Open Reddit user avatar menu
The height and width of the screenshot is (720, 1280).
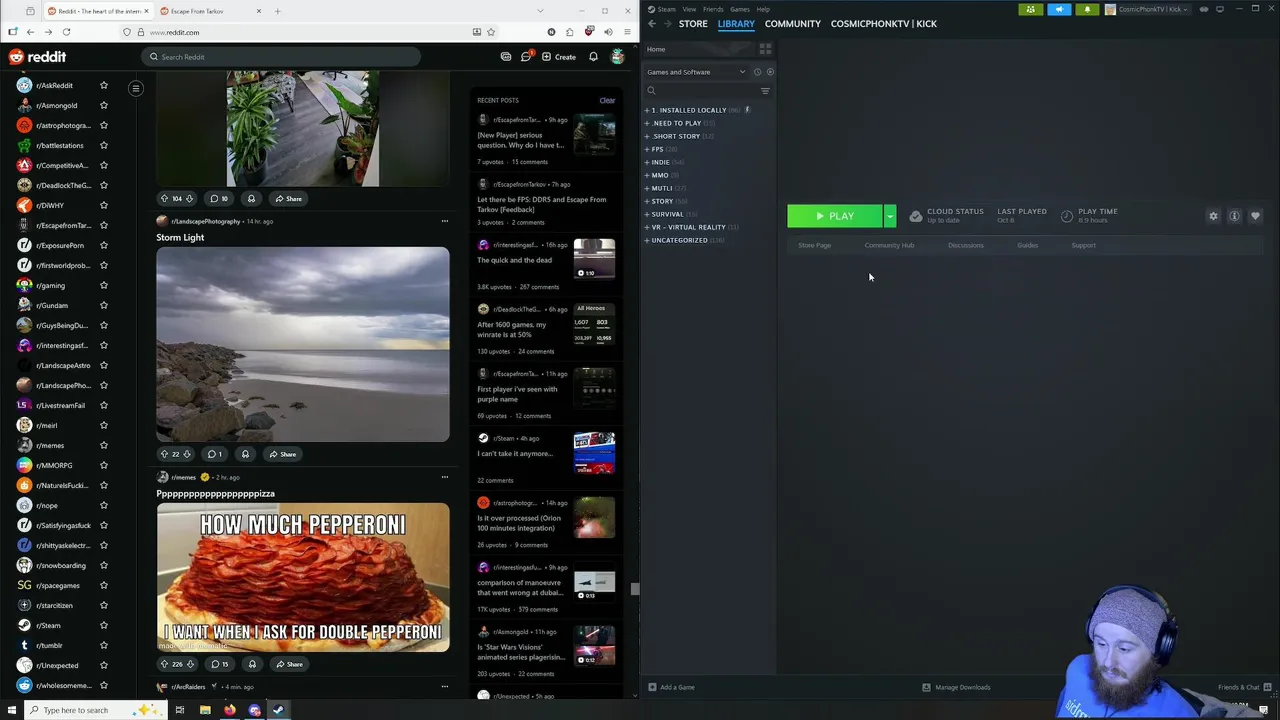[618, 57]
